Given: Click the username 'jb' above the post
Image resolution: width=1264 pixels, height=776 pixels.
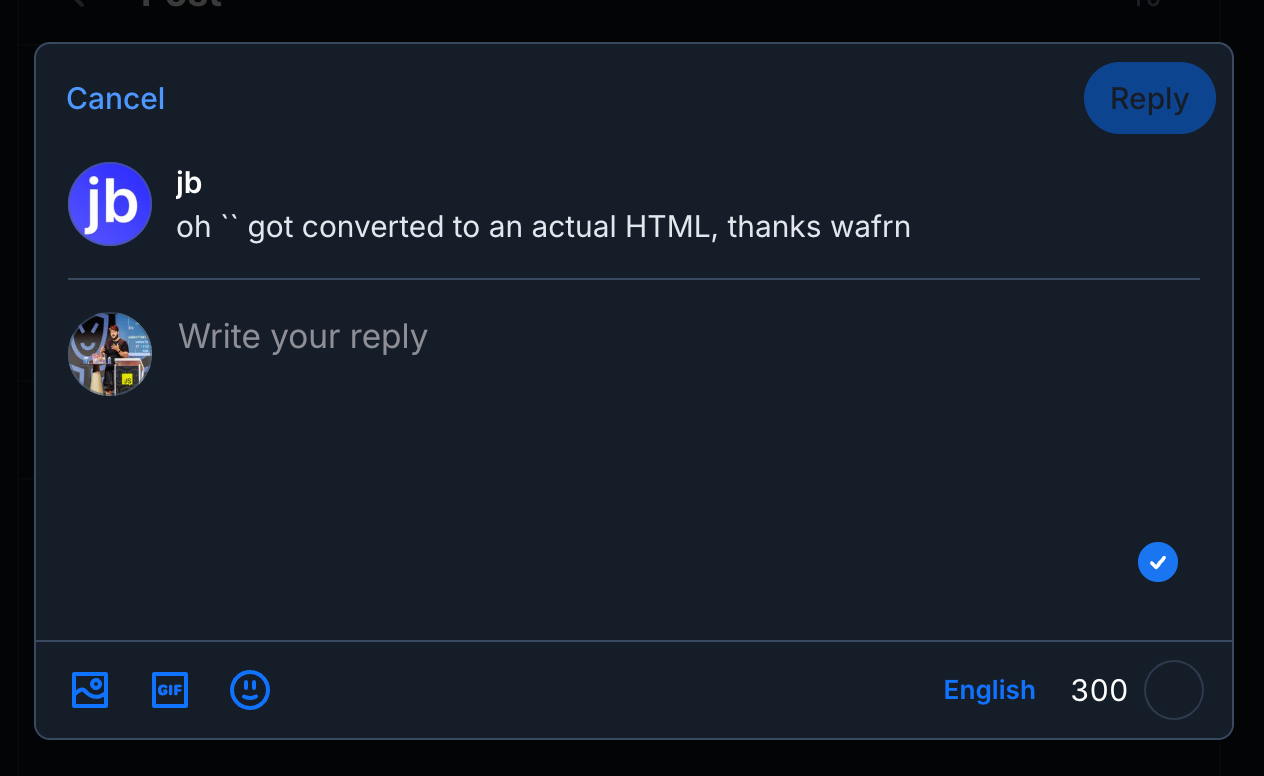Looking at the screenshot, I should click(189, 182).
